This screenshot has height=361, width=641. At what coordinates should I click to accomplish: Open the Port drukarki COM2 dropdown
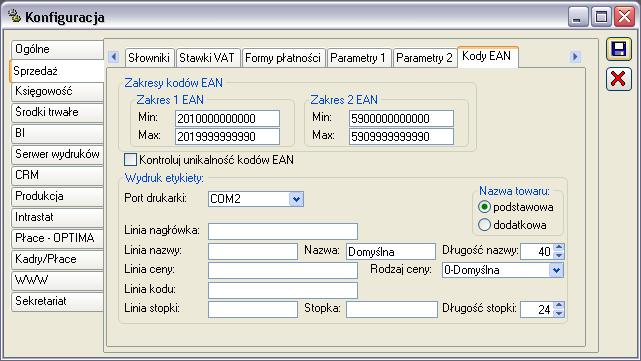(296, 199)
